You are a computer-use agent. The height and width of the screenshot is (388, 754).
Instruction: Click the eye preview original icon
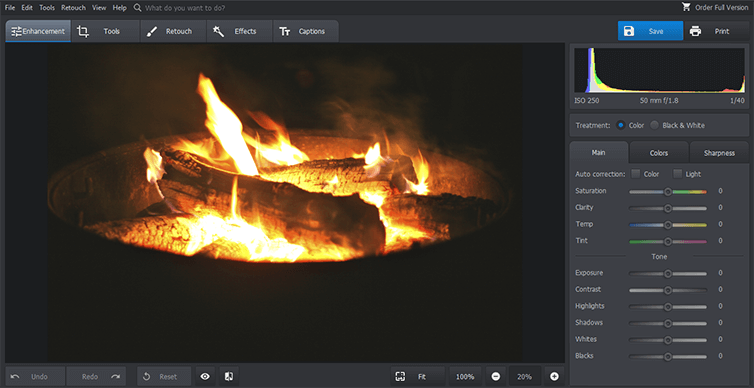pos(205,376)
